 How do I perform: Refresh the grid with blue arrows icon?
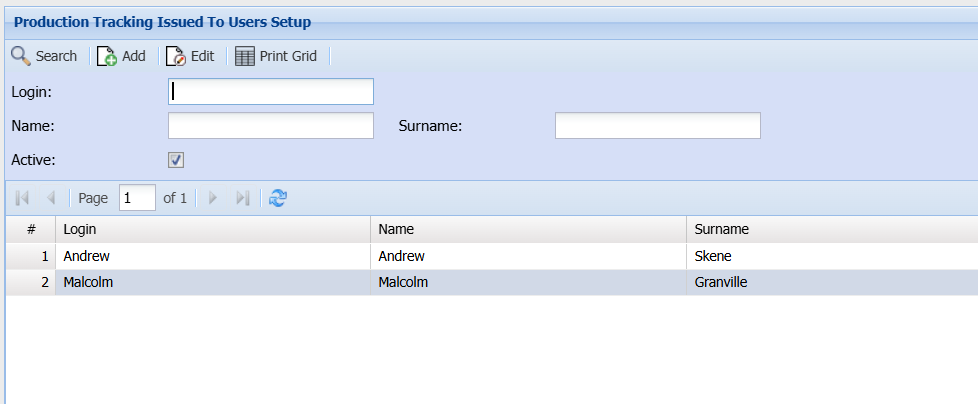pyautogui.click(x=278, y=198)
